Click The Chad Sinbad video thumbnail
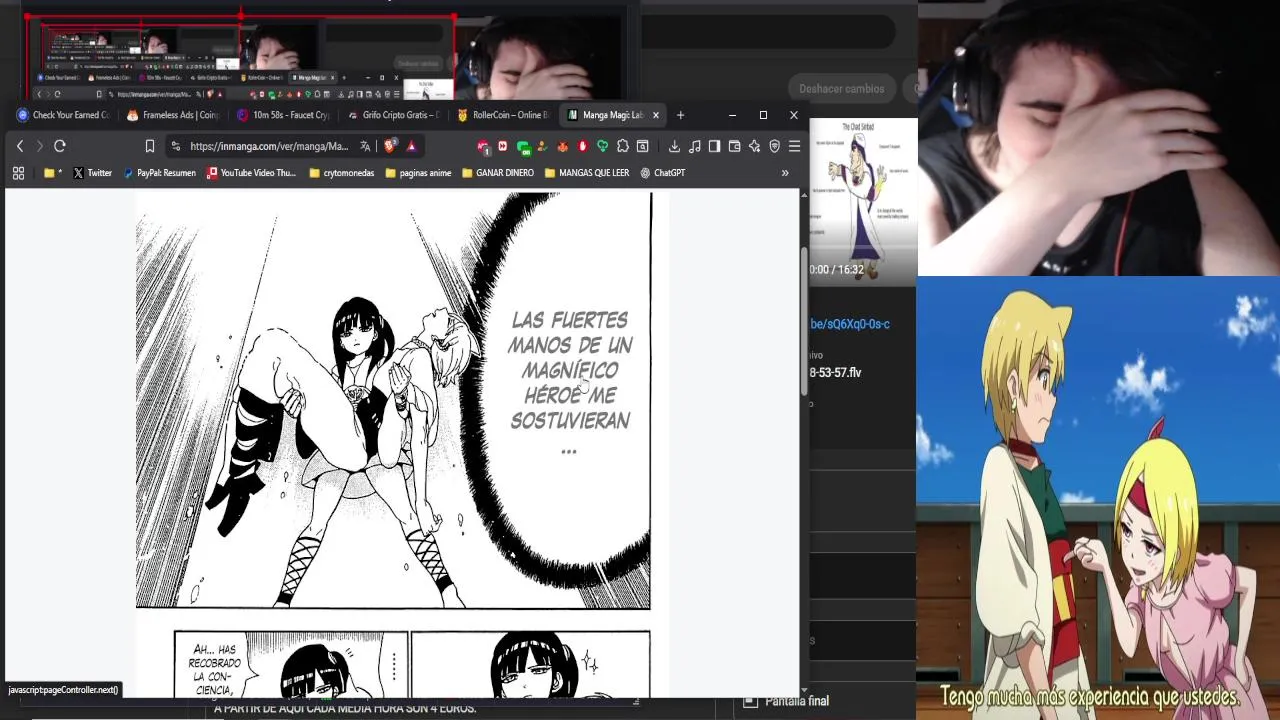The height and width of the screenshot is (720, 1280). [864, 200]
